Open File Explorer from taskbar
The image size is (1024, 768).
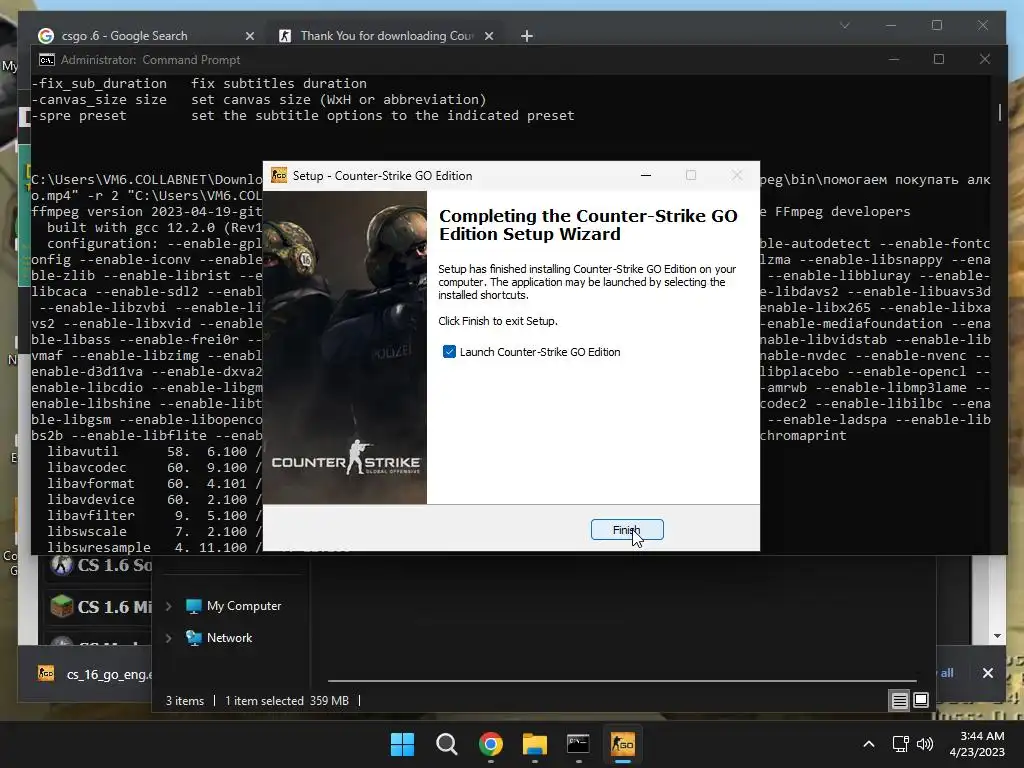(534, 744)
